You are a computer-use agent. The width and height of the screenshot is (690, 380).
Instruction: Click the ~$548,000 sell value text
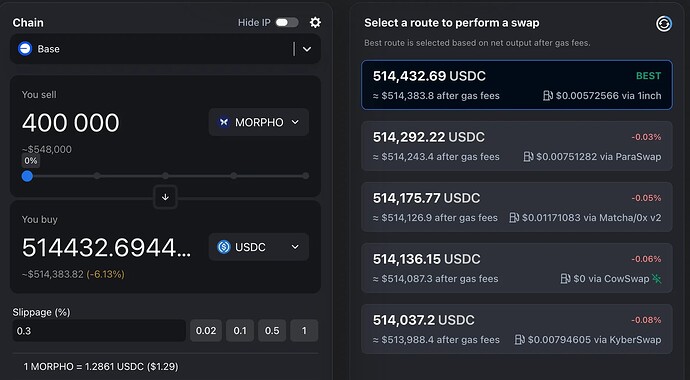47,149
